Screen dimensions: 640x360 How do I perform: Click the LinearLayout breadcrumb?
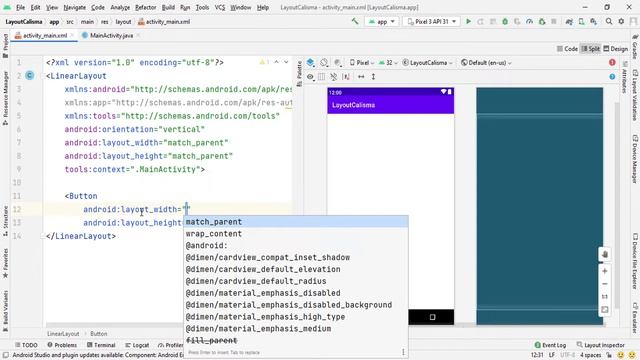[63, 334]
